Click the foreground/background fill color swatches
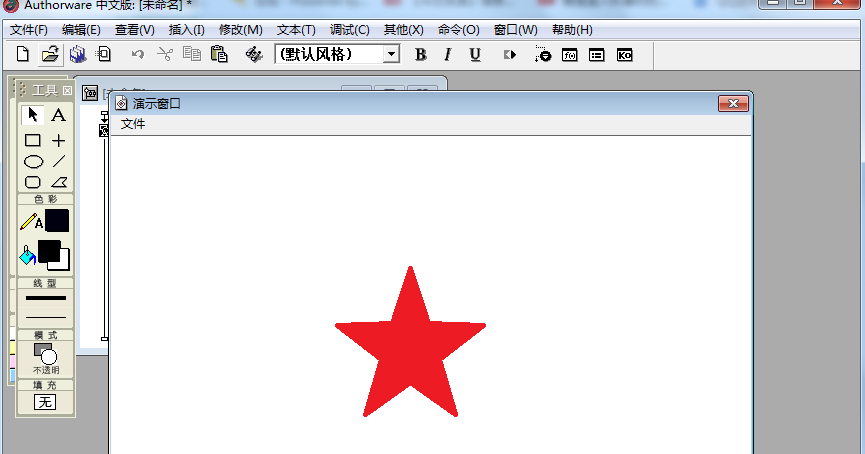 point(54,255)
